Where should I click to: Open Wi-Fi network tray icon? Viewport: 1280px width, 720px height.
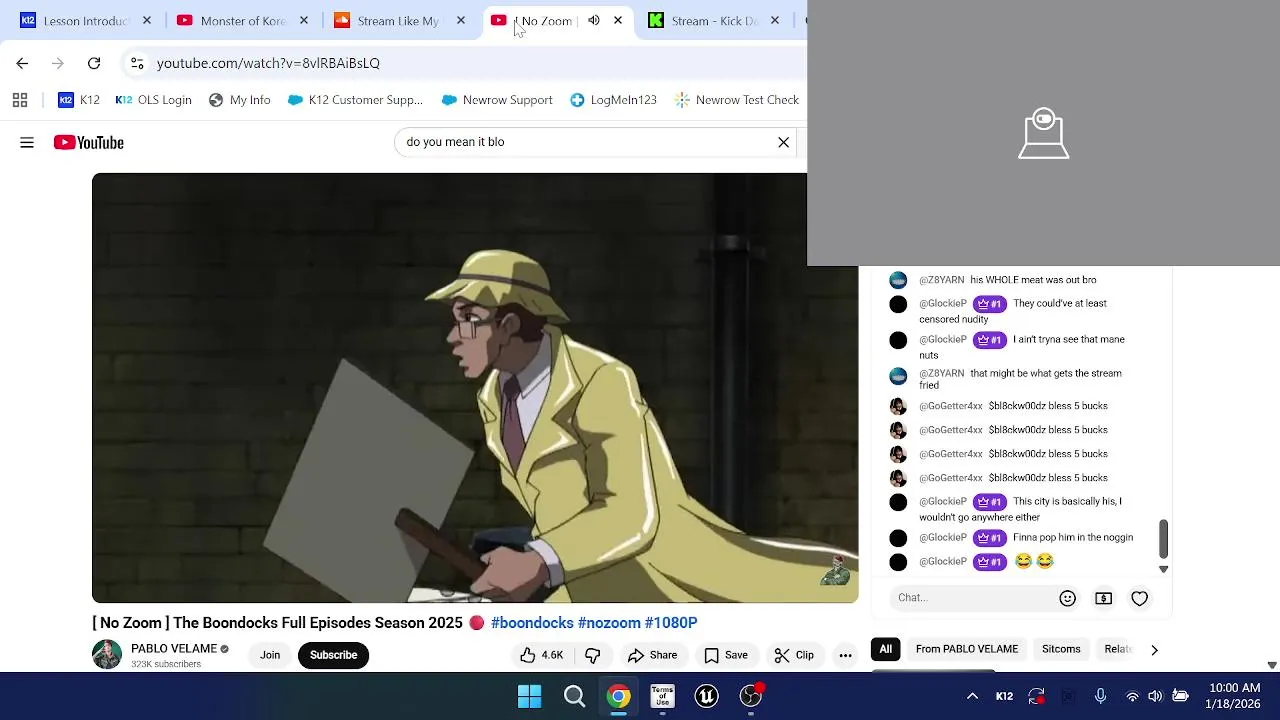(x=1132, y=696)
